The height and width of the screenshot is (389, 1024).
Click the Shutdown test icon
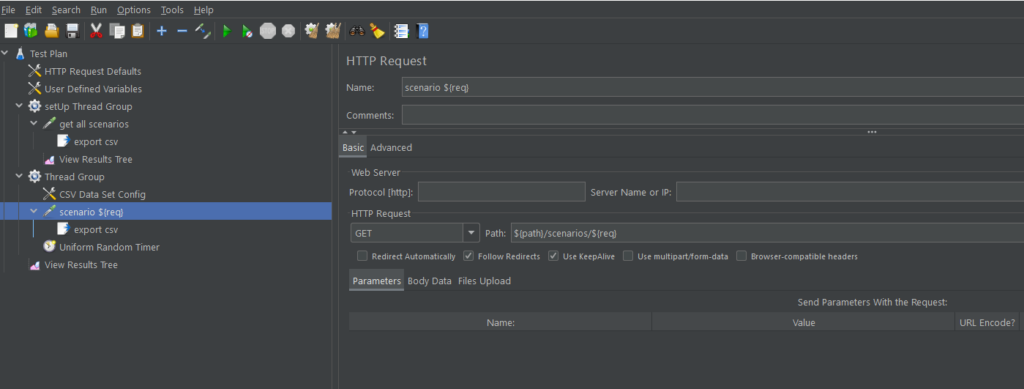click(288, 31)
